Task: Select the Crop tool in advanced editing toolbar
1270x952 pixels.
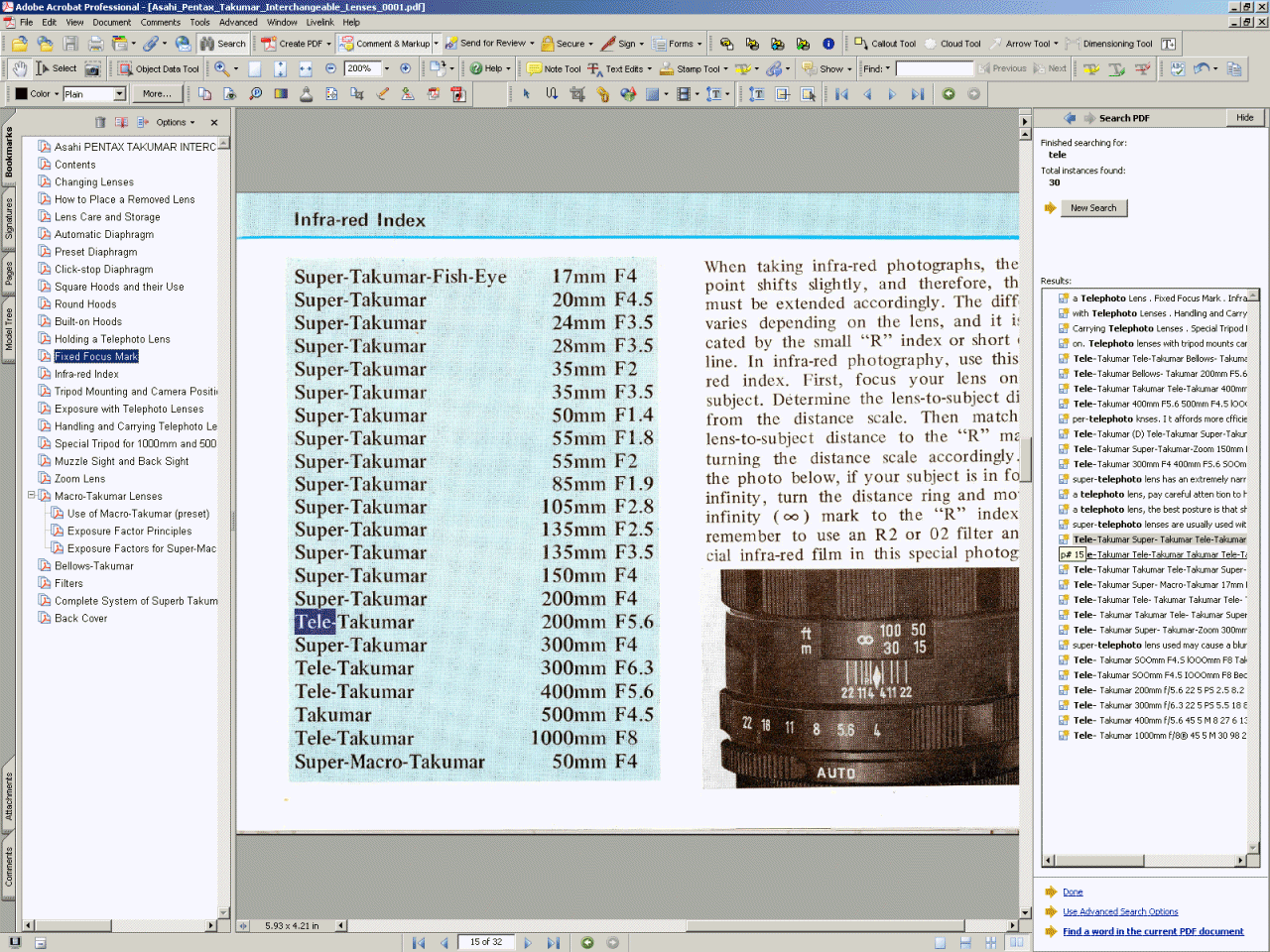Action: 577,94
